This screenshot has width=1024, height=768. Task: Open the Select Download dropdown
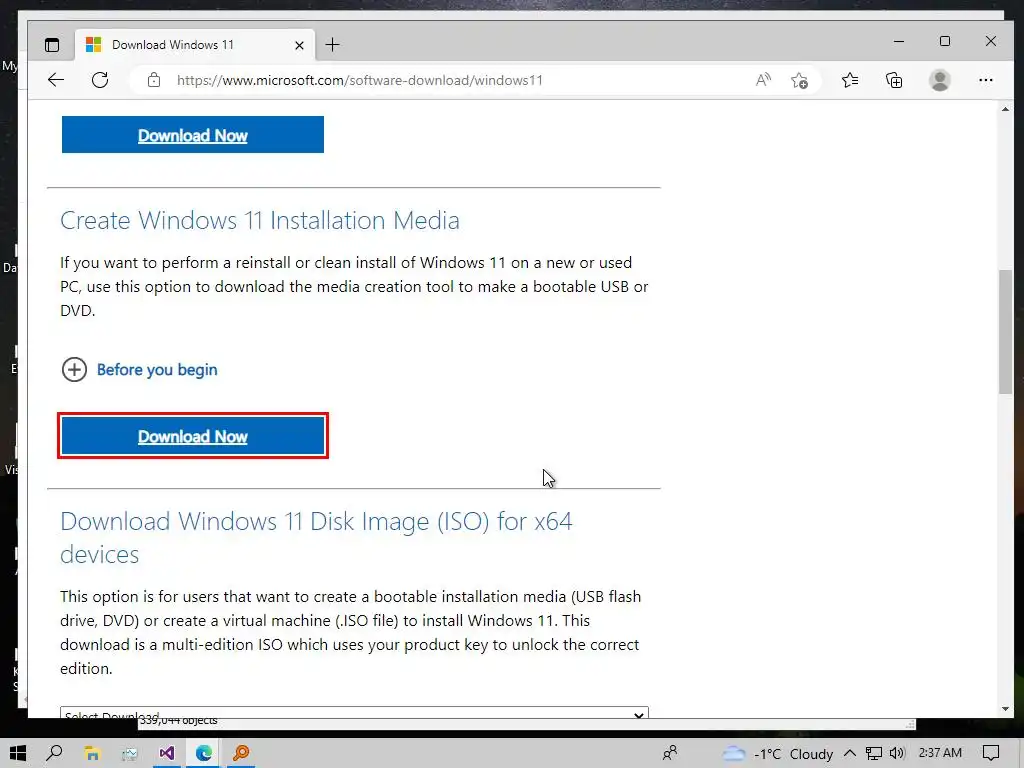point(354,712)
